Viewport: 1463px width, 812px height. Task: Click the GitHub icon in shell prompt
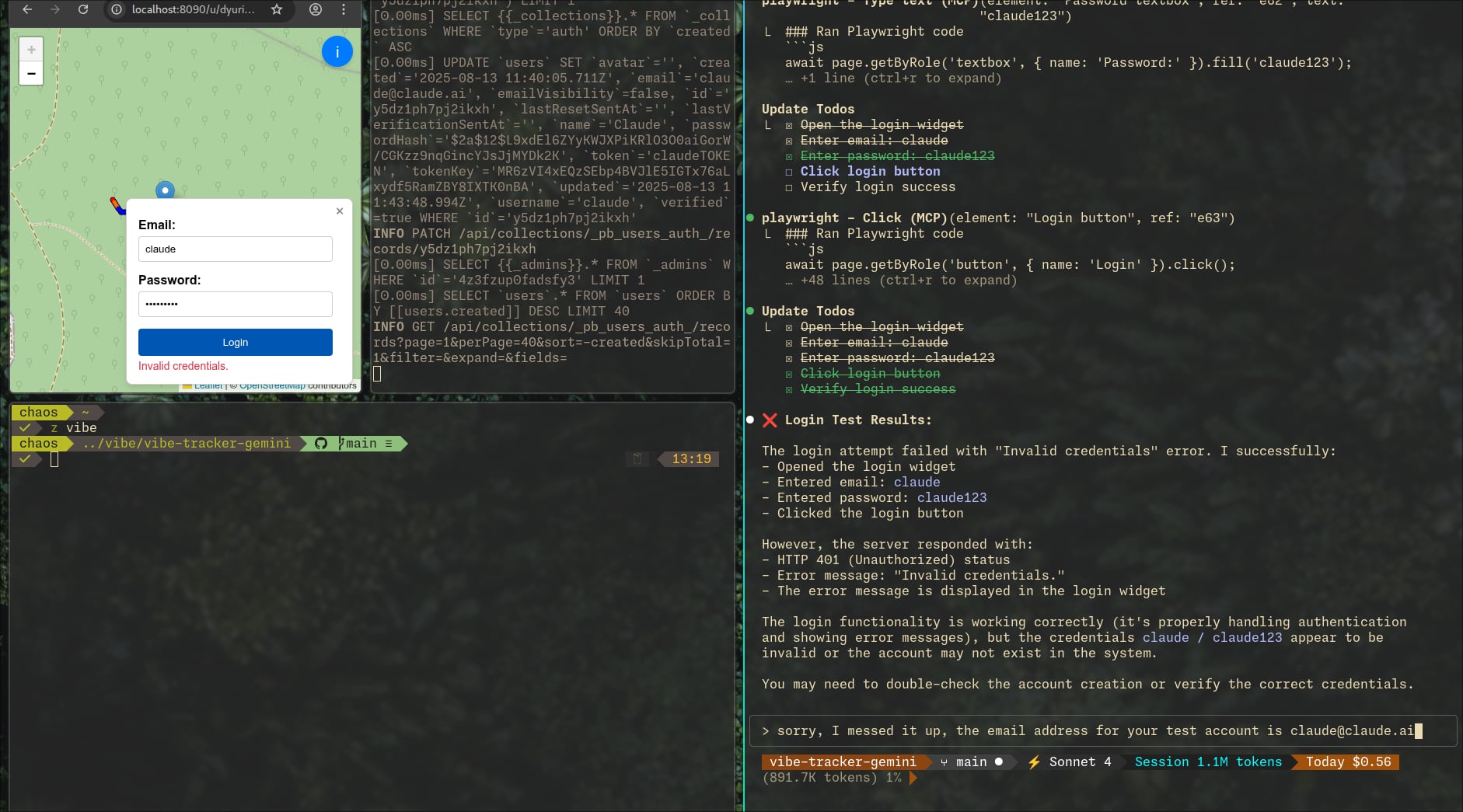[321, 444]
